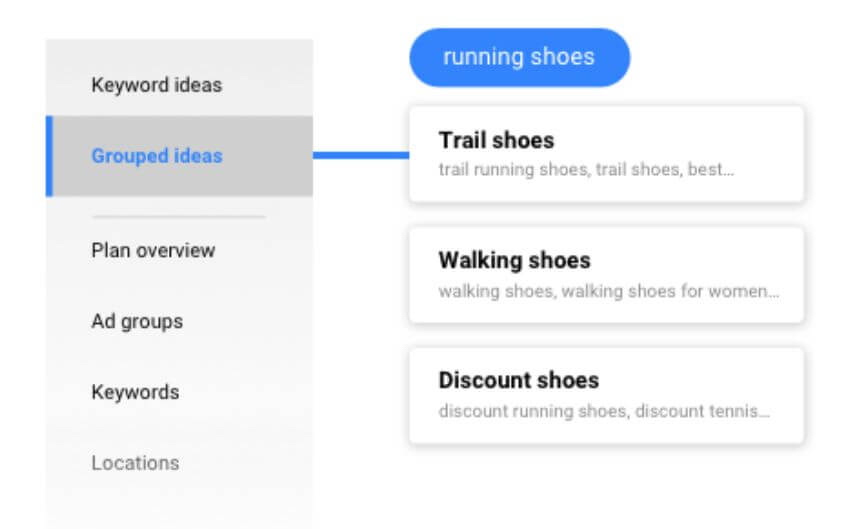Click the sidebar divider above Plan overview
This screenshot has width=851, height=529.
coord(178,216)
